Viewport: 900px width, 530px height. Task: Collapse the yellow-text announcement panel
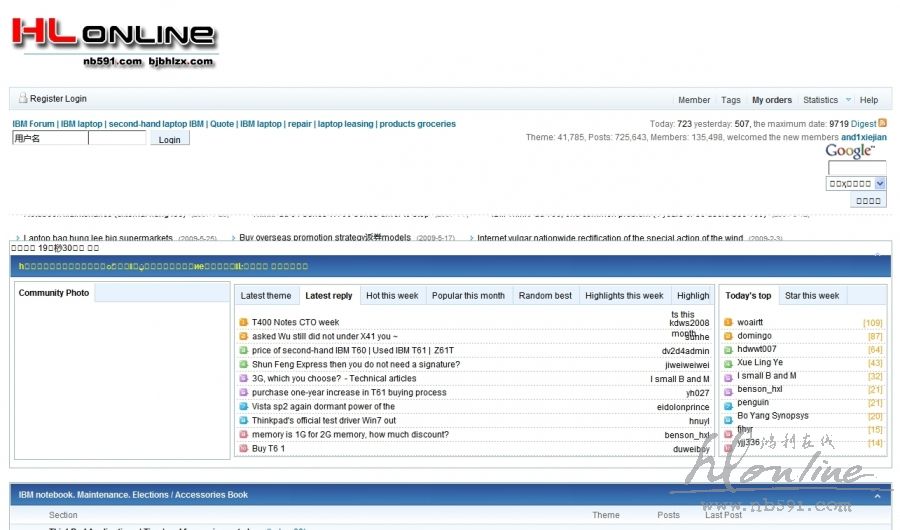click(x=878, y=255)
